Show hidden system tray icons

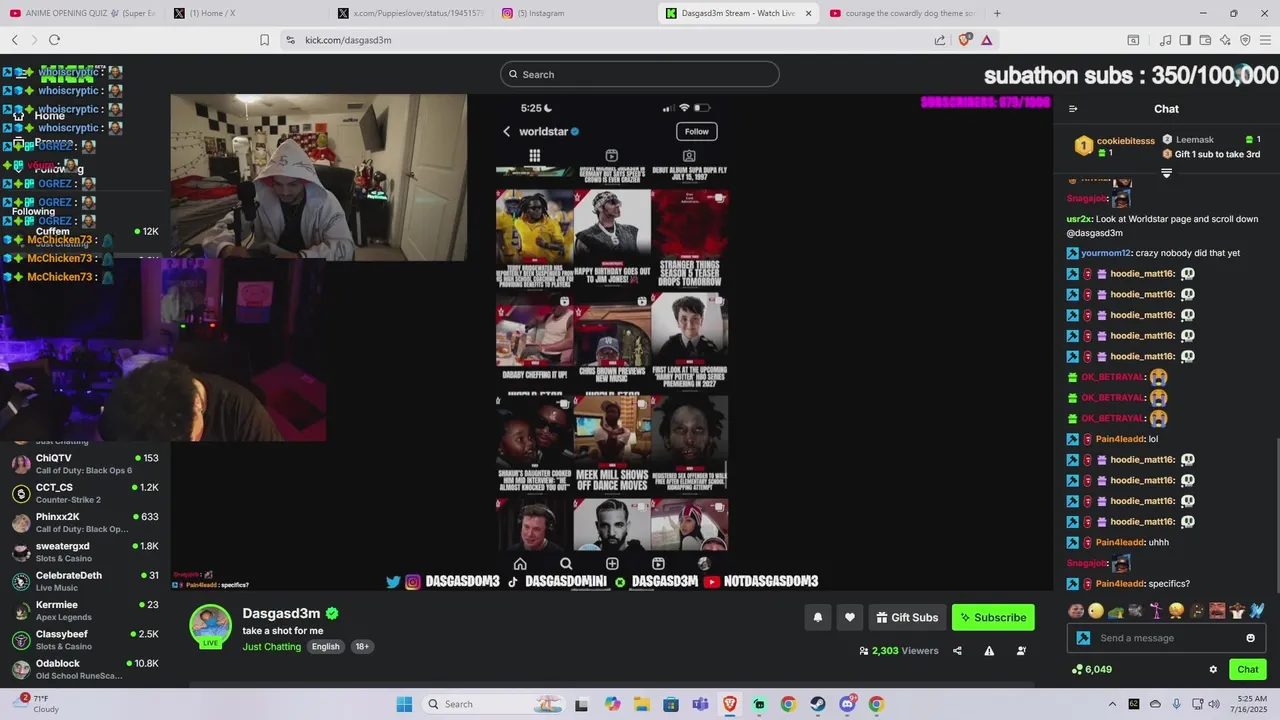click(1110, 704)
